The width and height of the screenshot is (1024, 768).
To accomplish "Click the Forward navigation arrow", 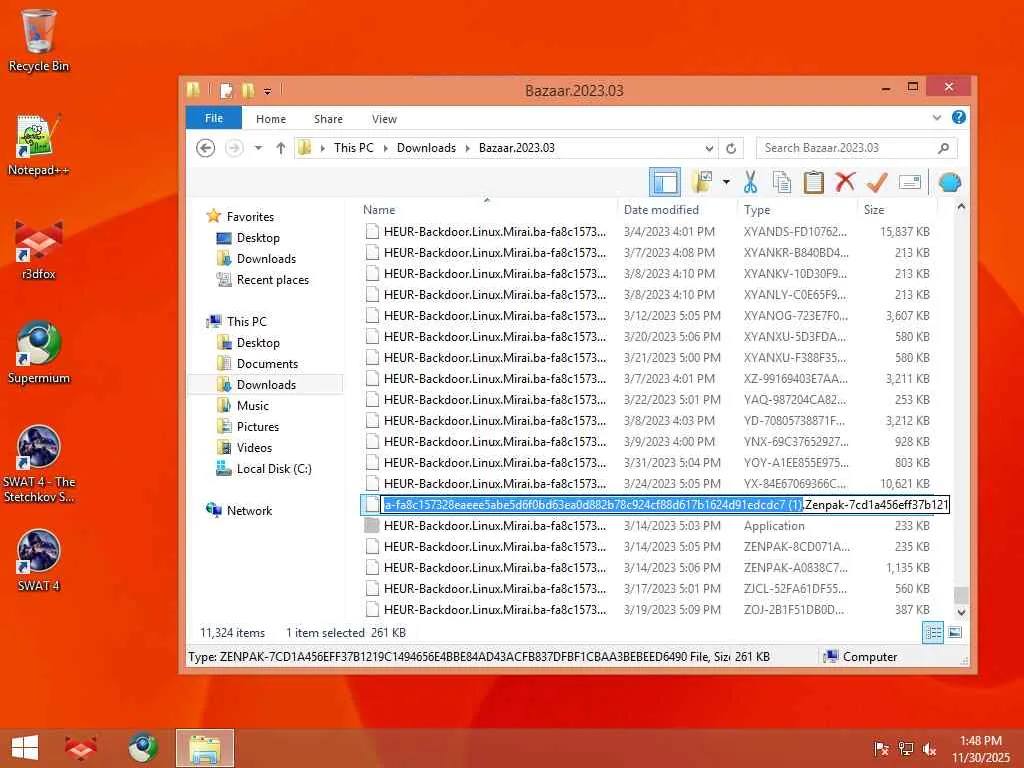I will (x=234, y=148).
